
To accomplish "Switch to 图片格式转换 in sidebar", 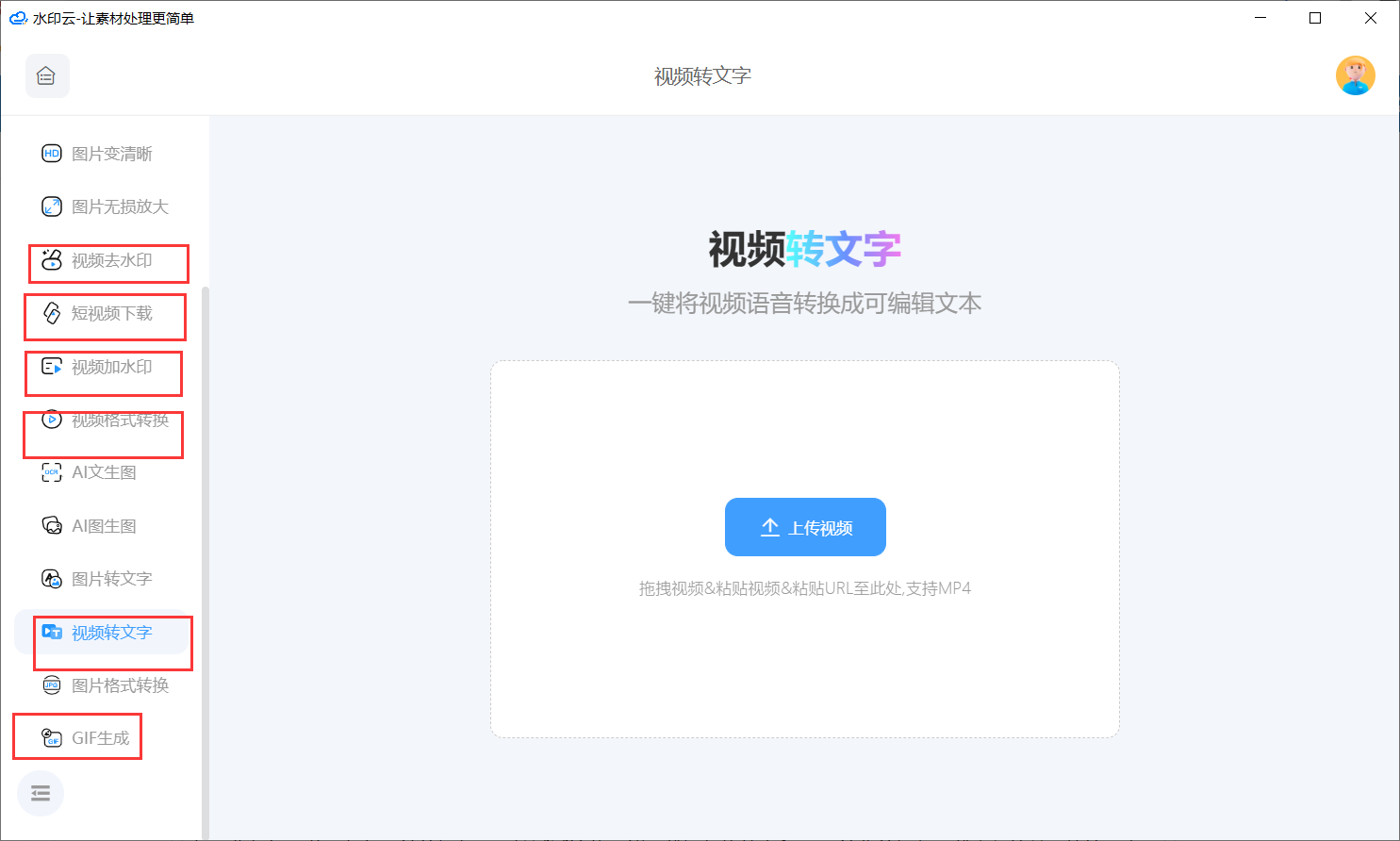I will click(120, 685).
